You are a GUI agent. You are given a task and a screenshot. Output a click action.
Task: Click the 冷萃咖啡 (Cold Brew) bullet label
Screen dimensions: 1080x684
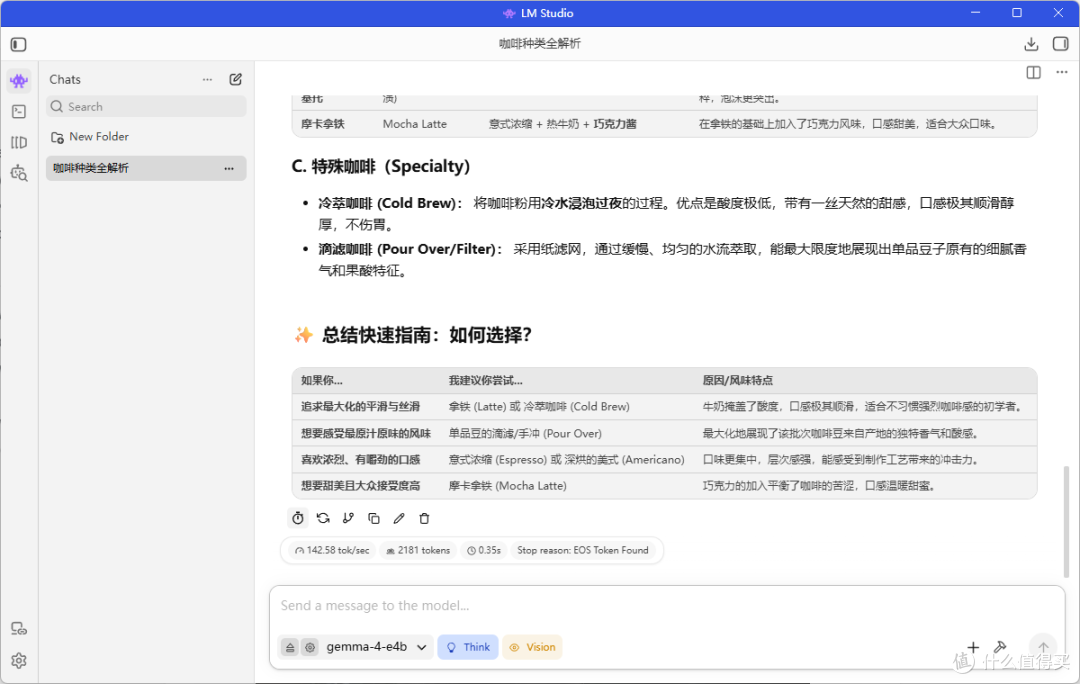tap(390, 203)
